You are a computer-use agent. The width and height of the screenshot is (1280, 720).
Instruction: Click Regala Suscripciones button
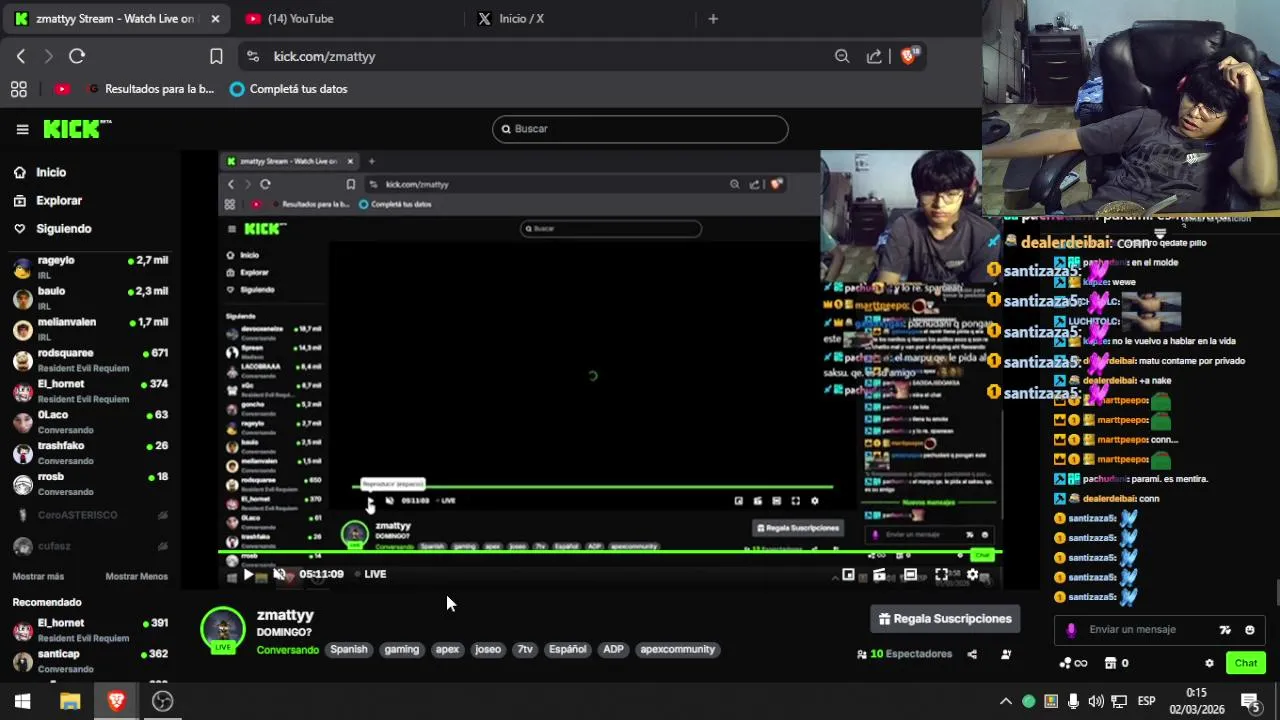pos(945,619)
